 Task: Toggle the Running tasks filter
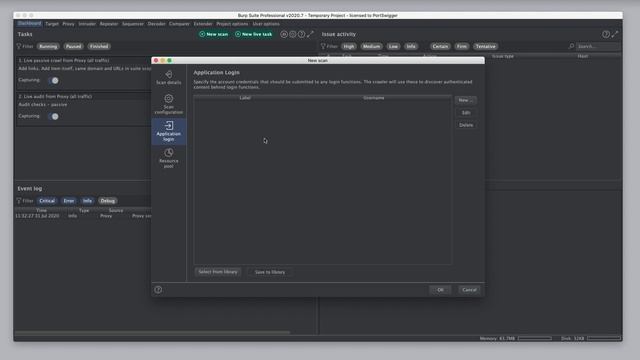[x=48, y=47]
